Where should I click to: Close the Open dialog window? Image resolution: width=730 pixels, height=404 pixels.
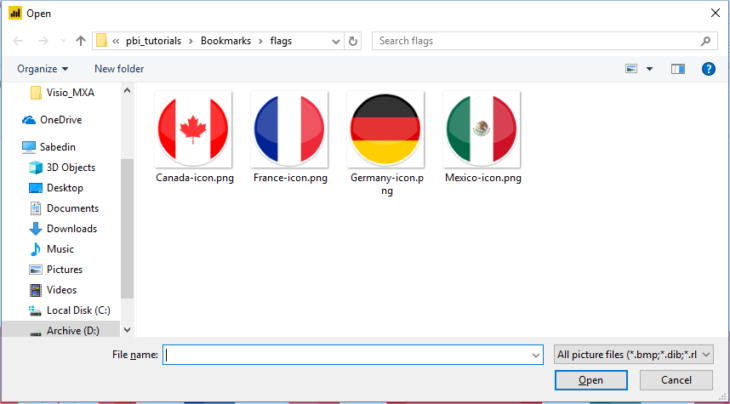716,13
